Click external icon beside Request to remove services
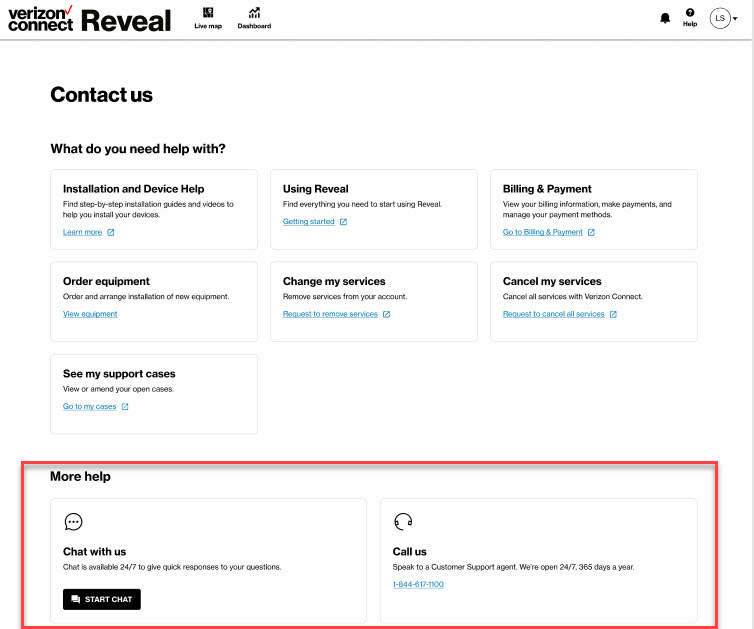This screenshot has height=629, width=754. click(386, 314)
